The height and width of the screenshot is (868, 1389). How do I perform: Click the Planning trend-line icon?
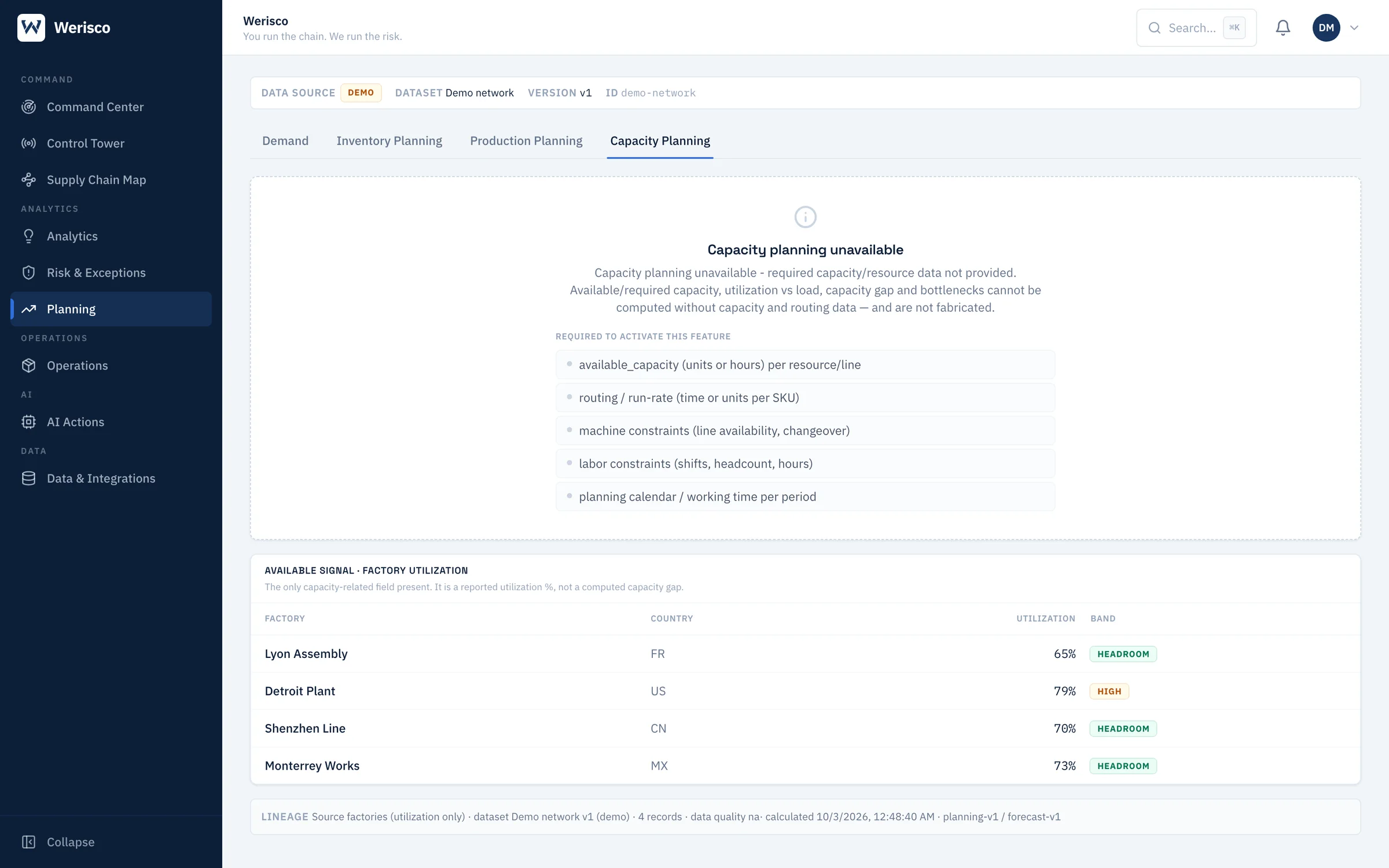click(28, 309)
